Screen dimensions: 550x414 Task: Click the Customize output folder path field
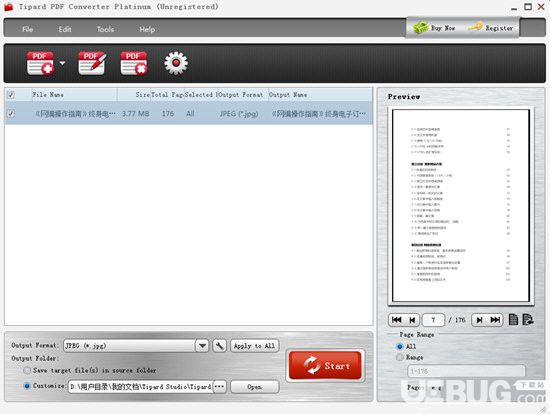tap(140, 387)
